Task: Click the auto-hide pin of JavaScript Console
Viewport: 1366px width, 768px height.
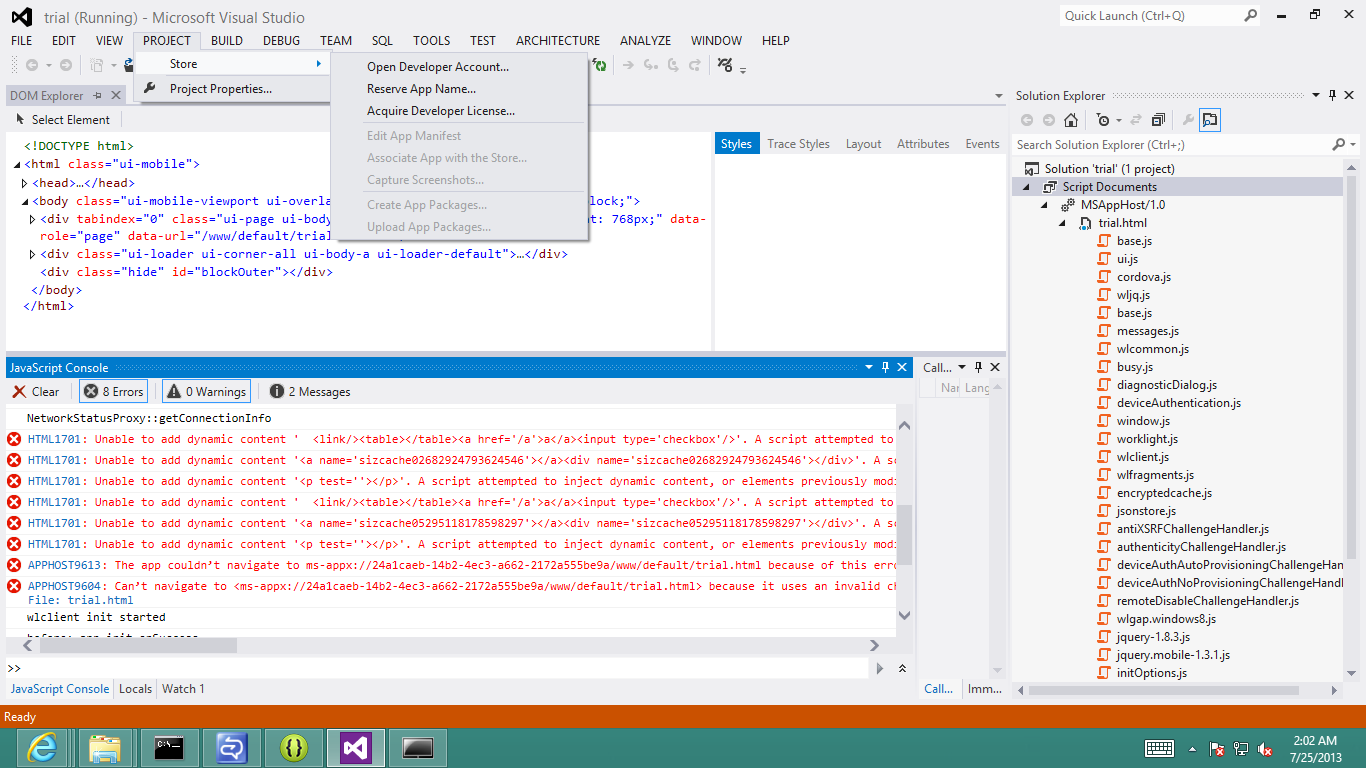Action: [x=884, y=368]
